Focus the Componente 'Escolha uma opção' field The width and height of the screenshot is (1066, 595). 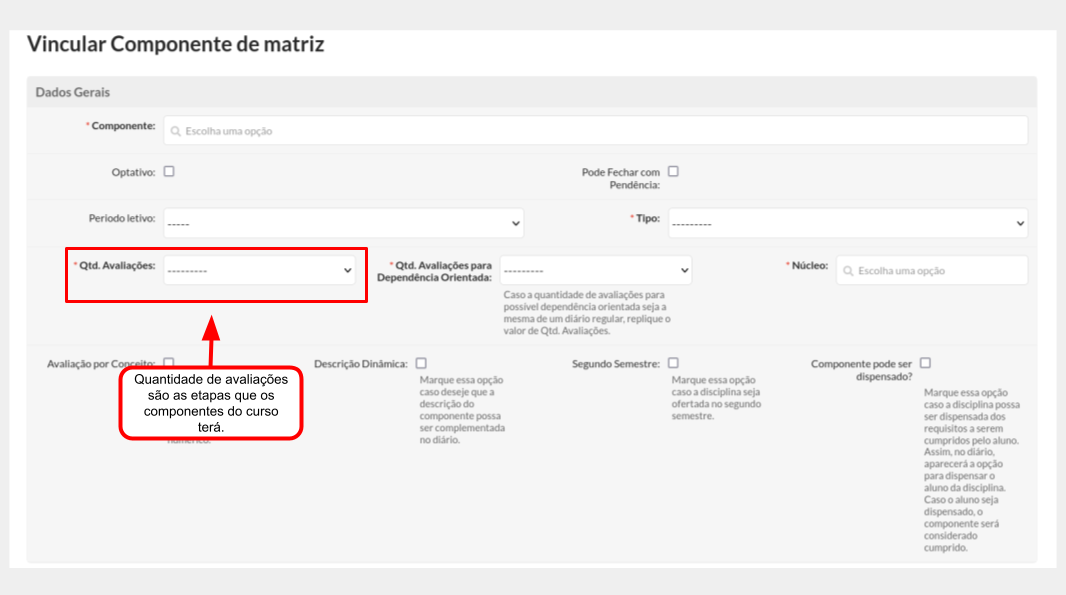[x=600, y=131]
